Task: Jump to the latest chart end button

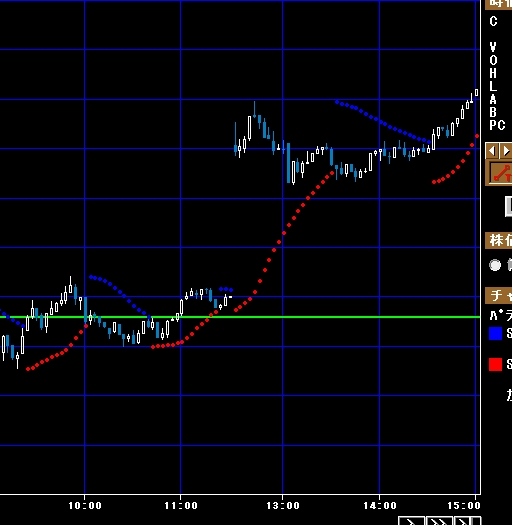Action: coord(466,521)
